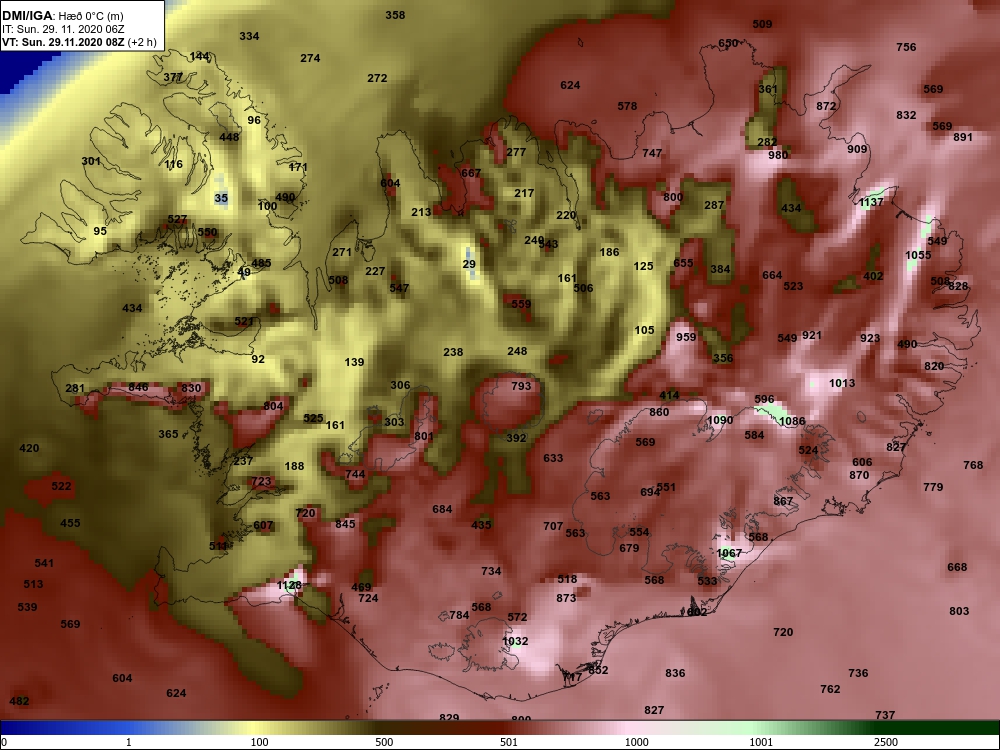This screenshot has height=750, width=1000.
Task: Select the map value 667
Action: [x=471, y=173]
